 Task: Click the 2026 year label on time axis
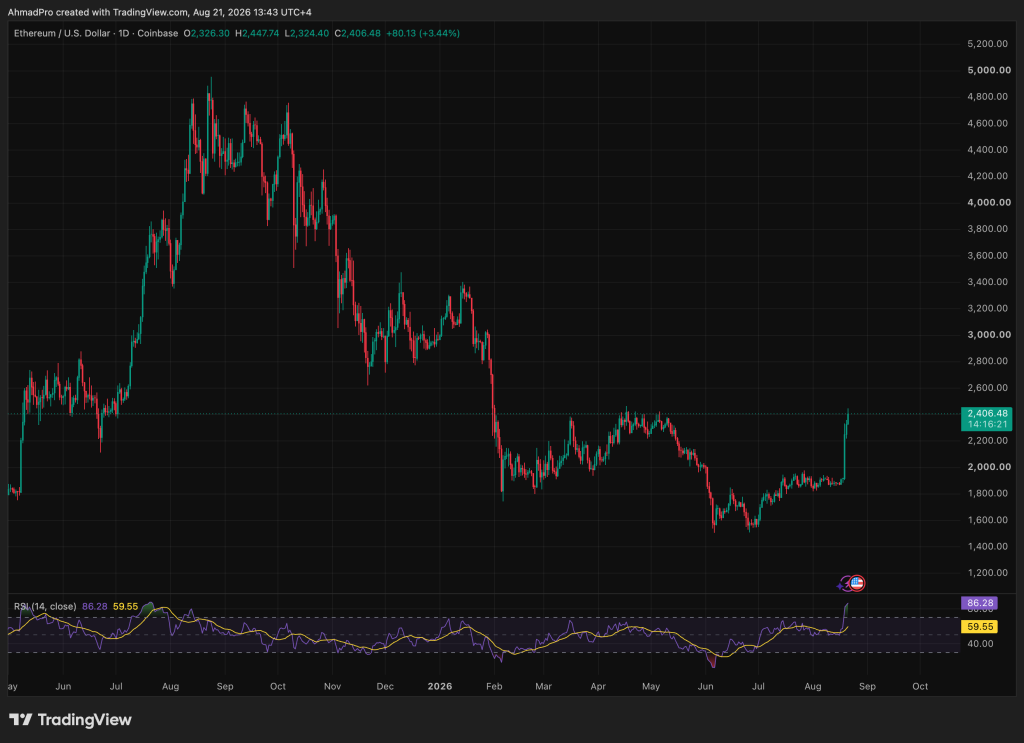[440, 686]
